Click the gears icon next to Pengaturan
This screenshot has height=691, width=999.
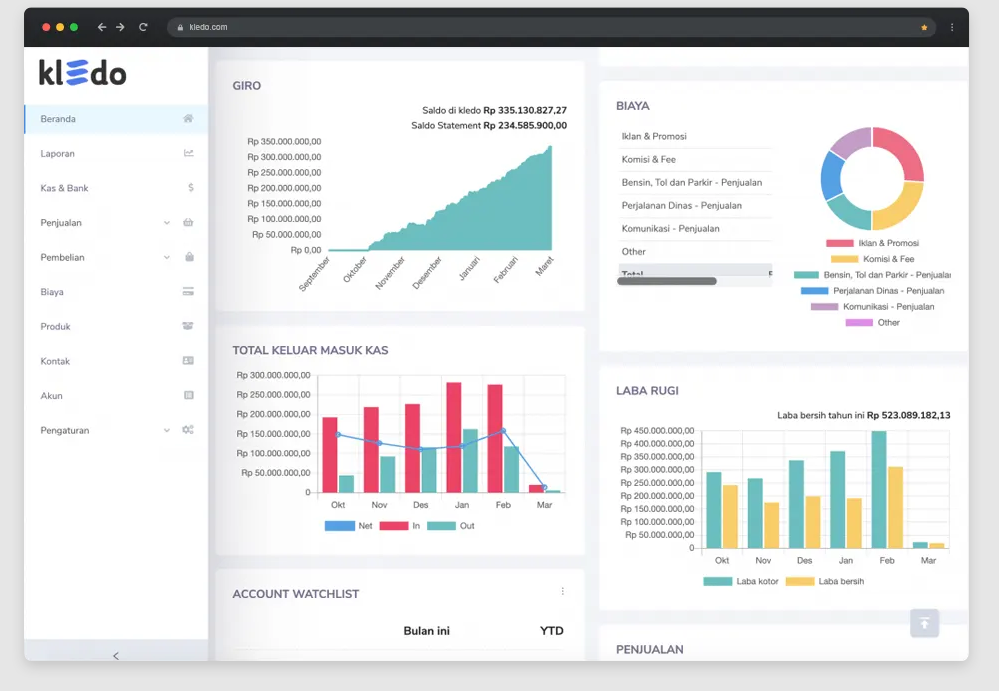(188, 430)
